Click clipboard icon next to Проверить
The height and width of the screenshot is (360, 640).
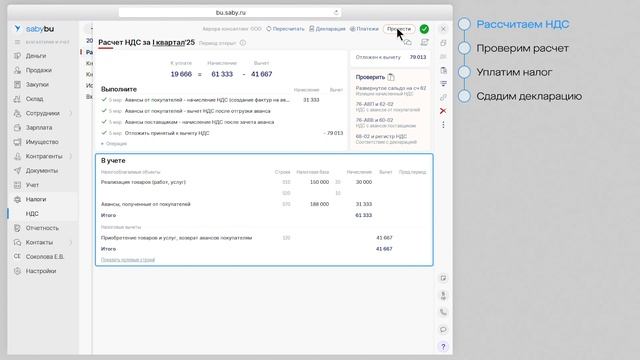391,77
